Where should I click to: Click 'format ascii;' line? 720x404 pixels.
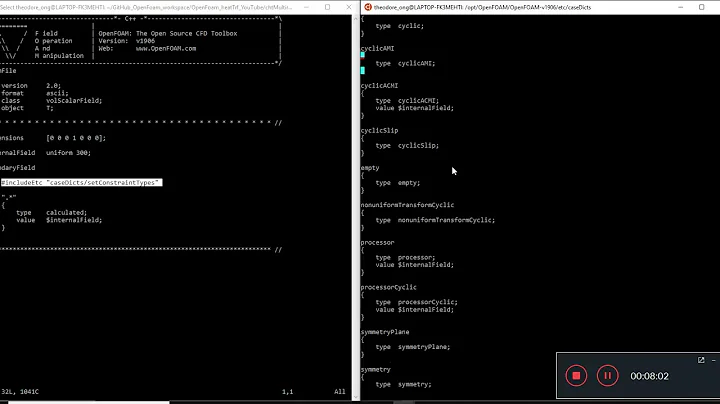click(x=34, y=93)
